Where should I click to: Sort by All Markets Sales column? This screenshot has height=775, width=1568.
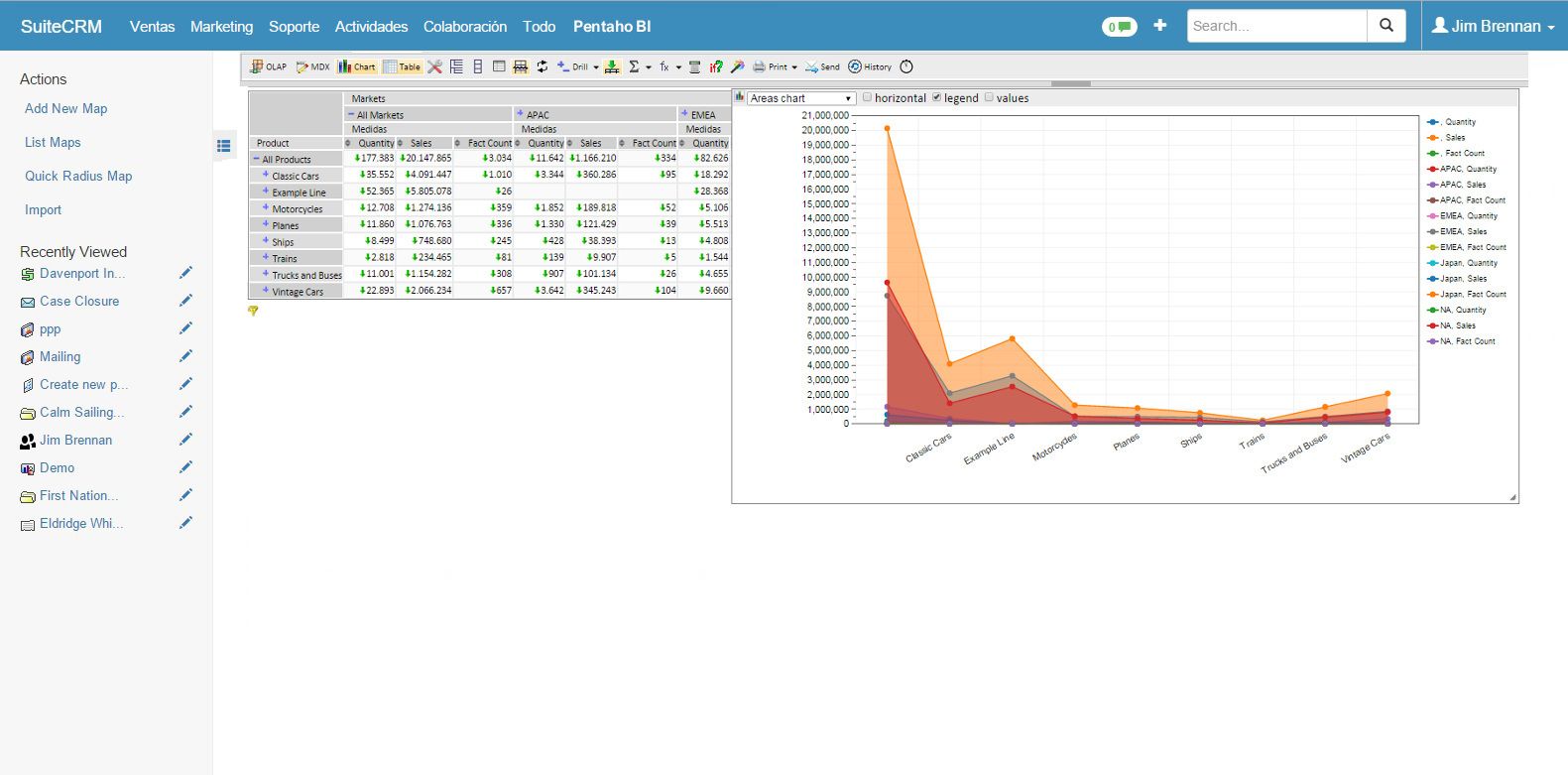coord(402,143)
